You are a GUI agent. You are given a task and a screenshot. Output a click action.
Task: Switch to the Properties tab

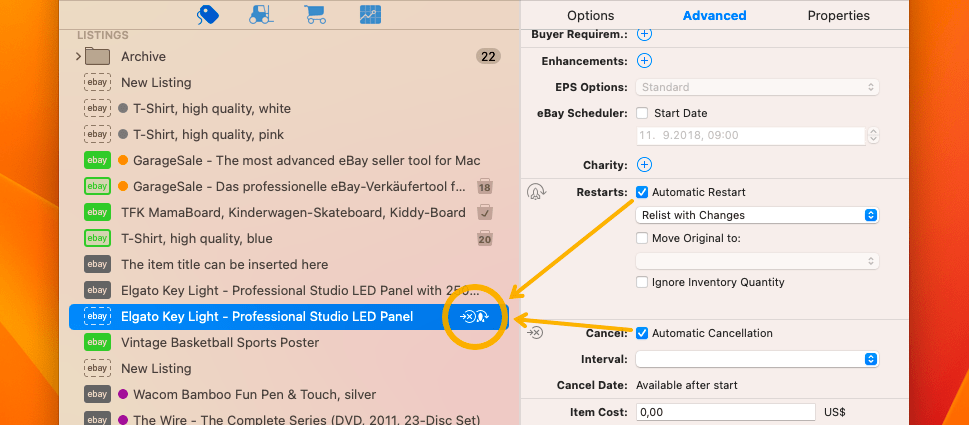pos(839,15)
